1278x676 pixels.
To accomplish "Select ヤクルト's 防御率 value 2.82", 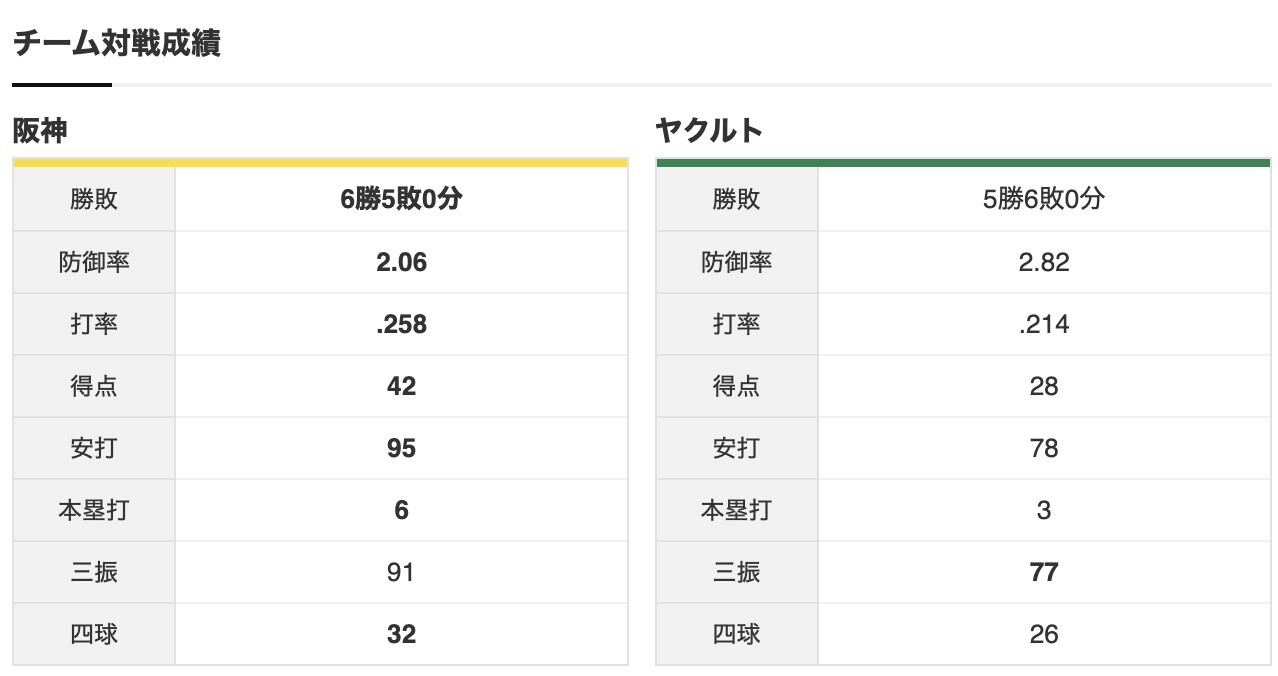I will click(1043, 262).
